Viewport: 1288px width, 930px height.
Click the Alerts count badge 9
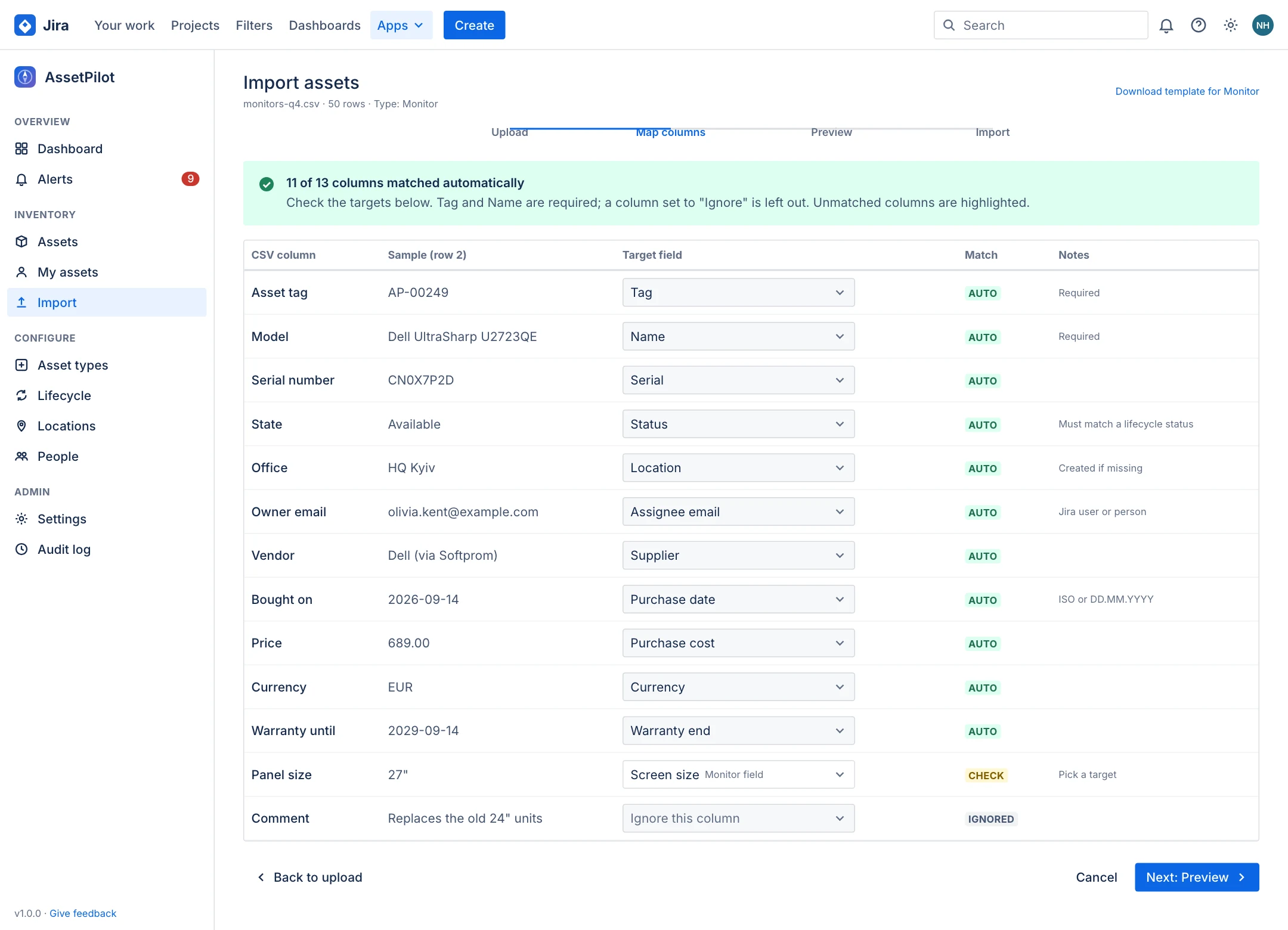[190, 179]
